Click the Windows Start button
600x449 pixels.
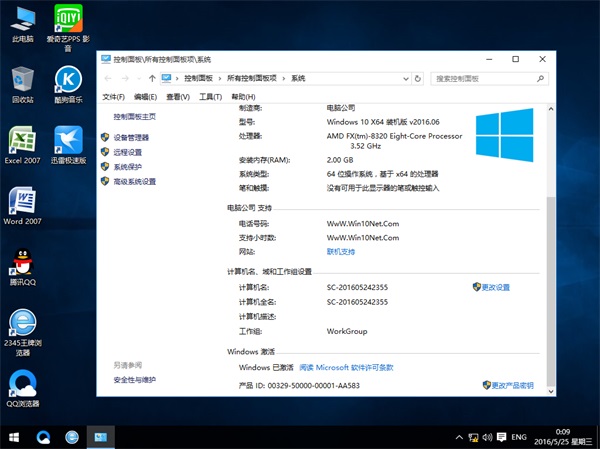(15, 437)
